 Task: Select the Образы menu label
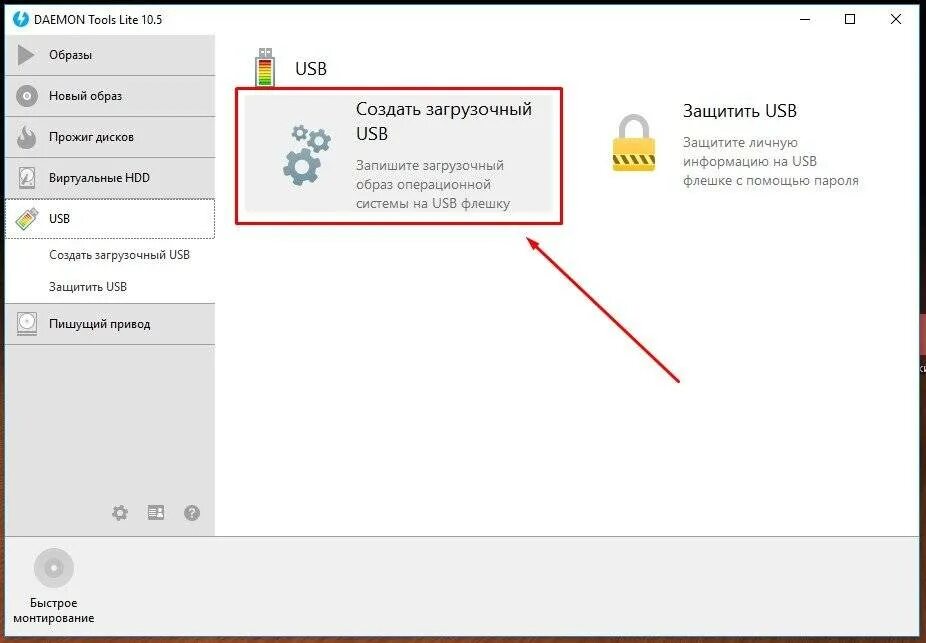[70, 55]
